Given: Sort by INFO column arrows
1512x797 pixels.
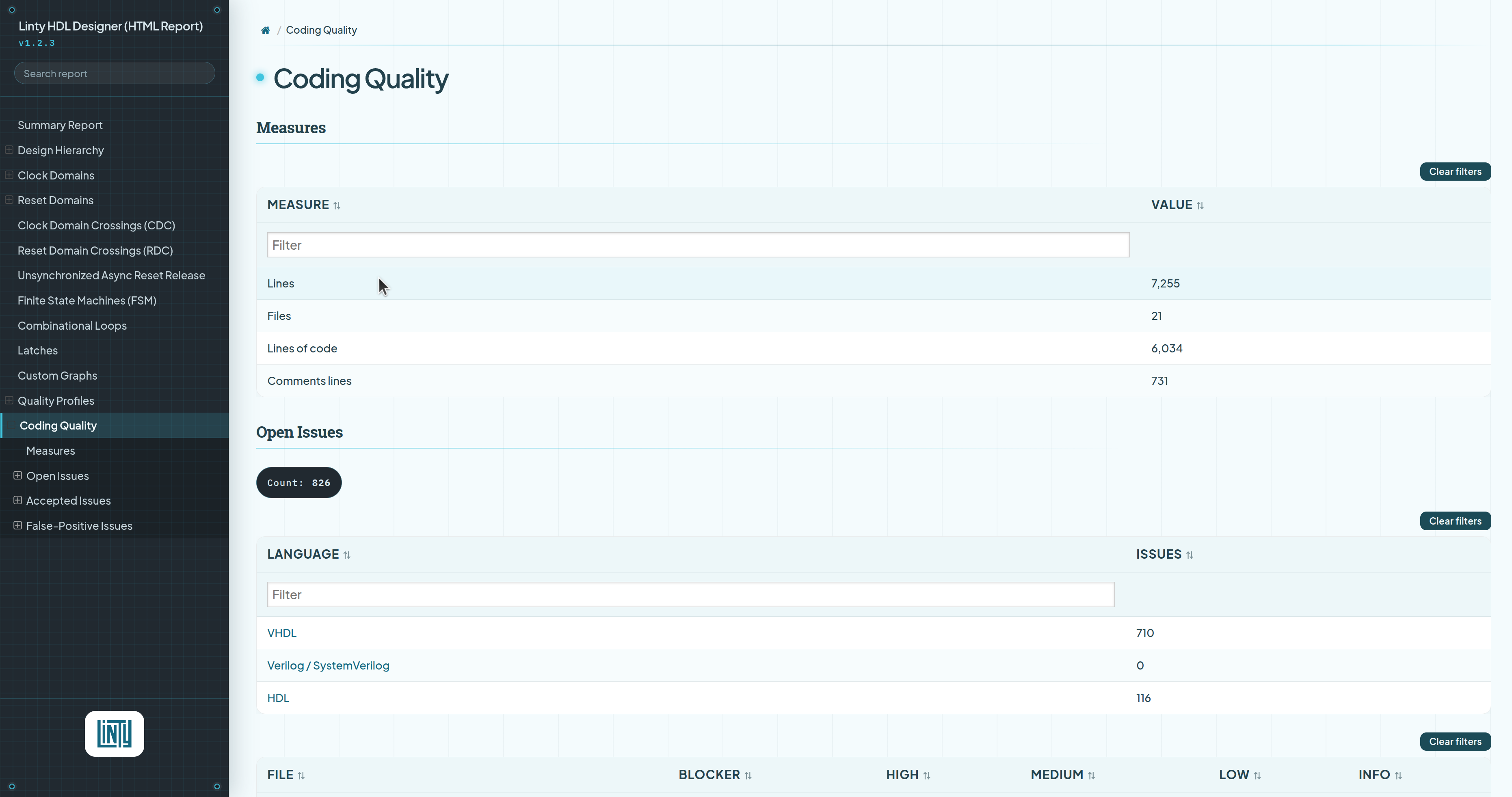Looking at the screenshot, I should (1399, 776).
